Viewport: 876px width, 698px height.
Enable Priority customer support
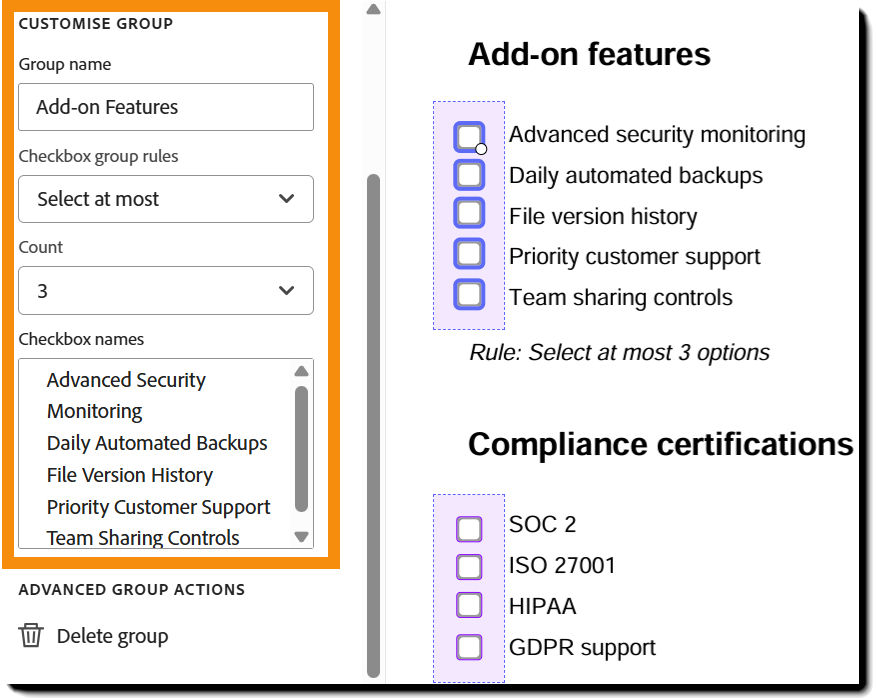(x=470, y=254)
